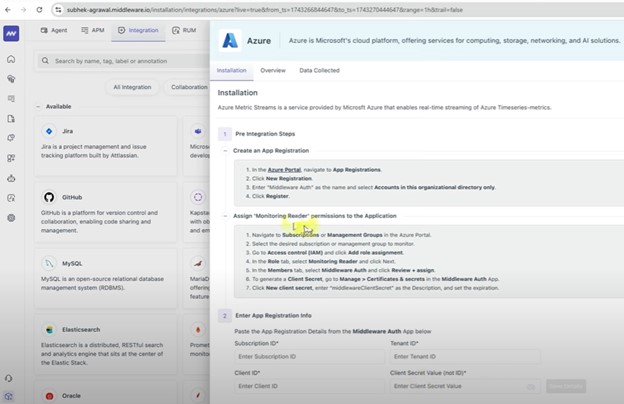Viewport: 624px width, 404px height.
Task: Select the Collaboration filter chip
Action: click(189, 87)
